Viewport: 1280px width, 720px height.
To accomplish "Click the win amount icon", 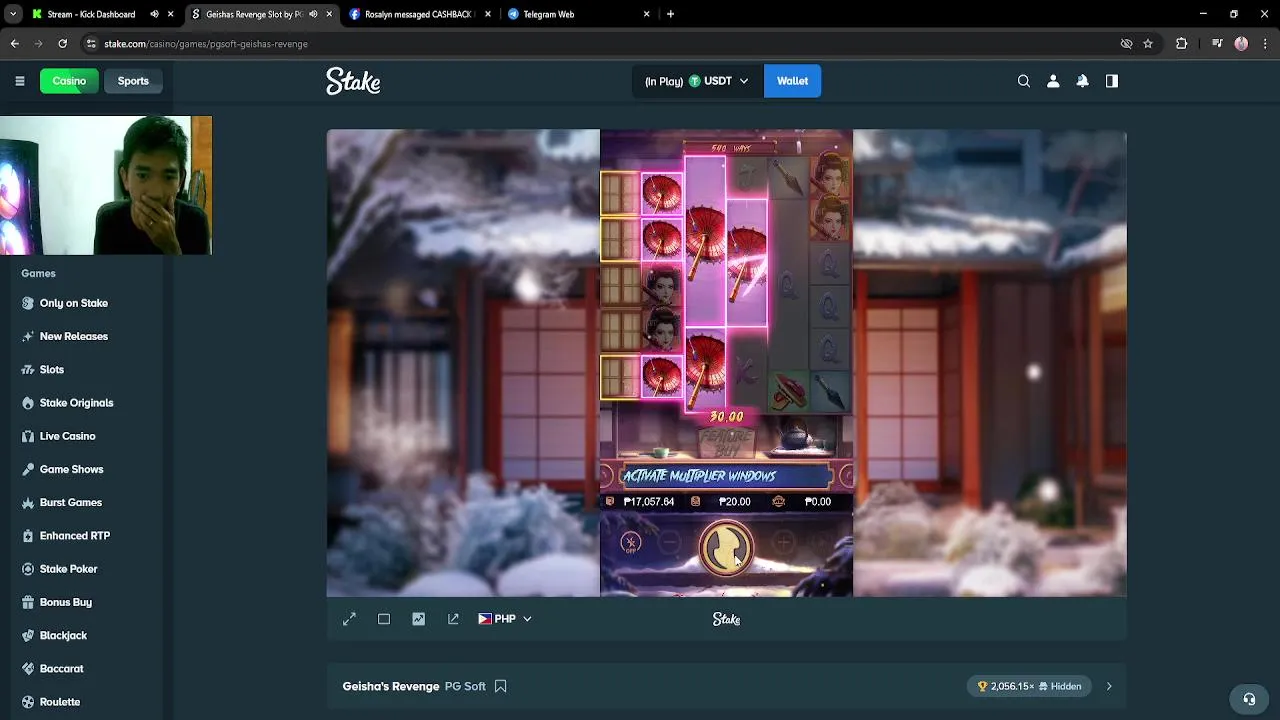I will [779, 502].
